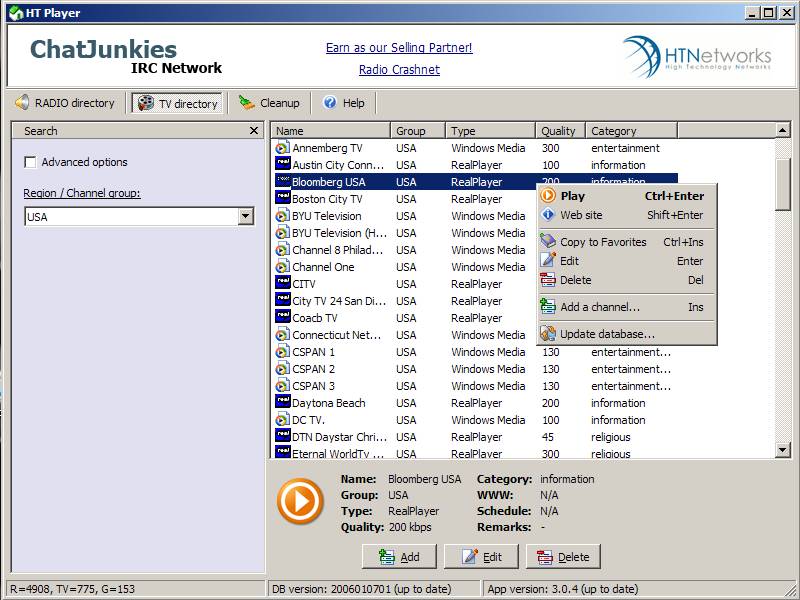
Task: Click the BYU Television (H… Windows Media icon
Action: pyautogui.click(x=282, y=233)
